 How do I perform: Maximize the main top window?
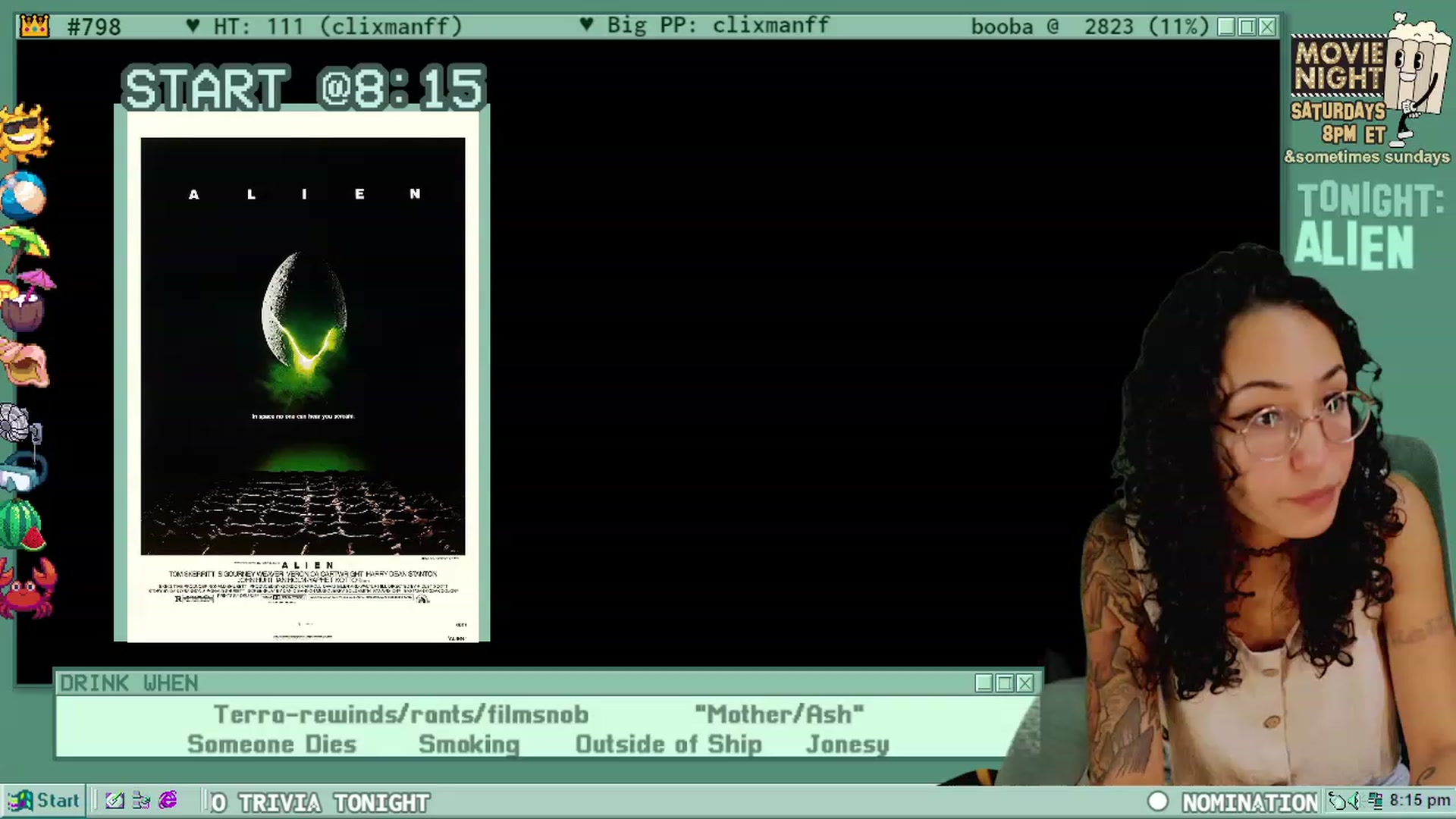point(1247,27)
